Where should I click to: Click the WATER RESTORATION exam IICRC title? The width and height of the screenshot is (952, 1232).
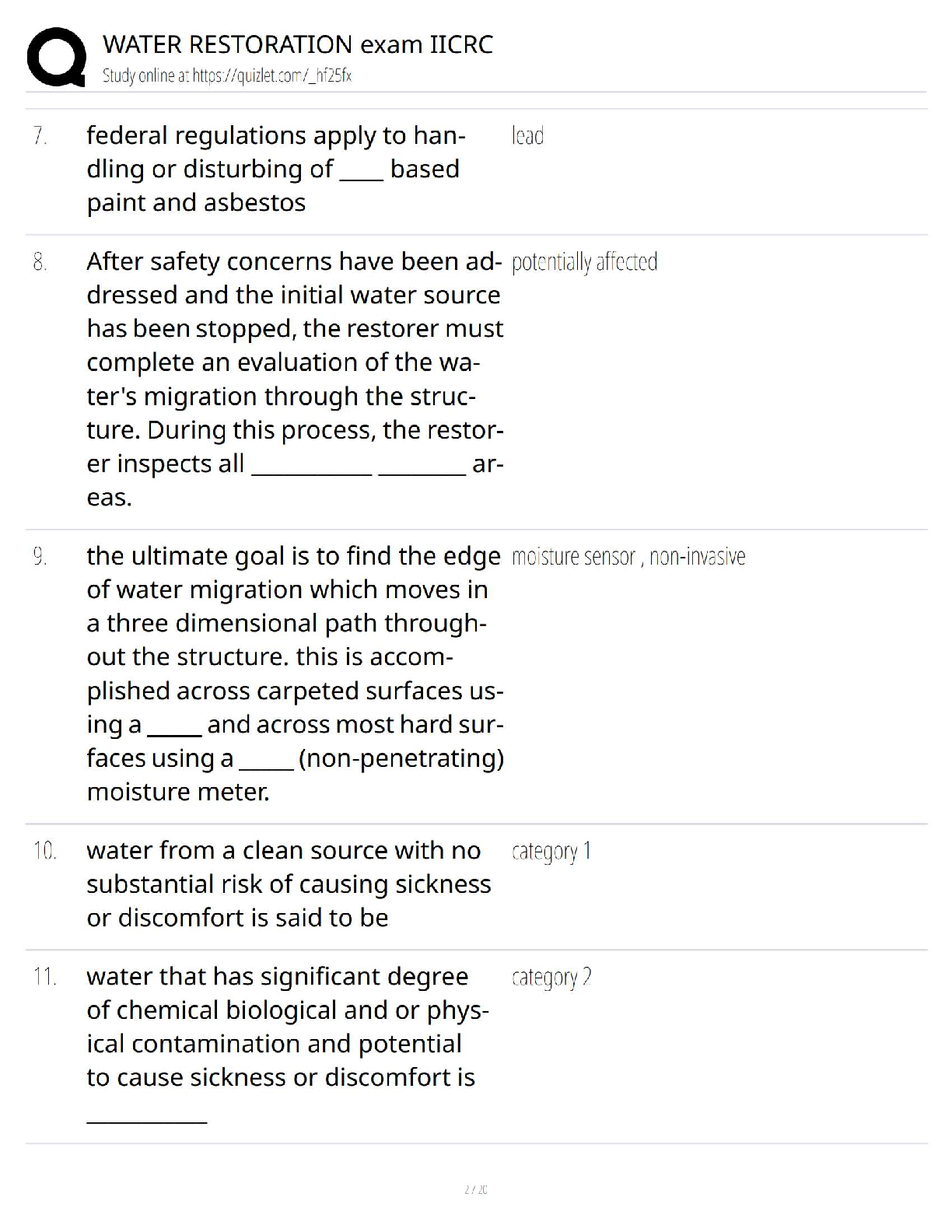297,44
